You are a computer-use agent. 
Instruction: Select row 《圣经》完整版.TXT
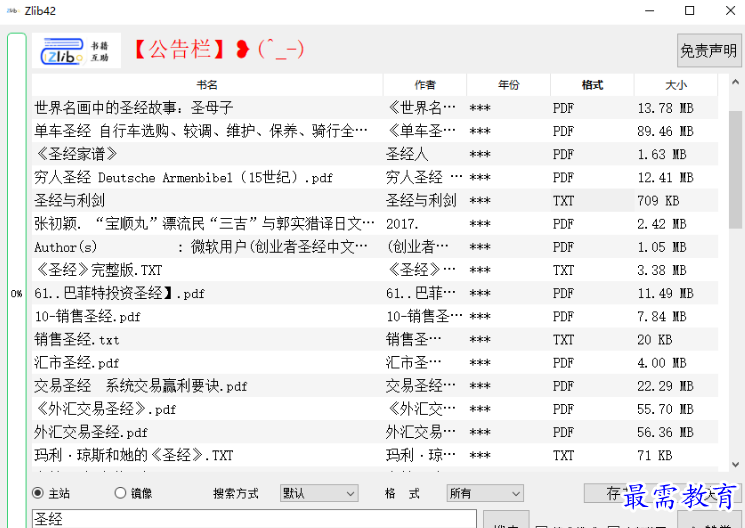[x=375, y=270]
